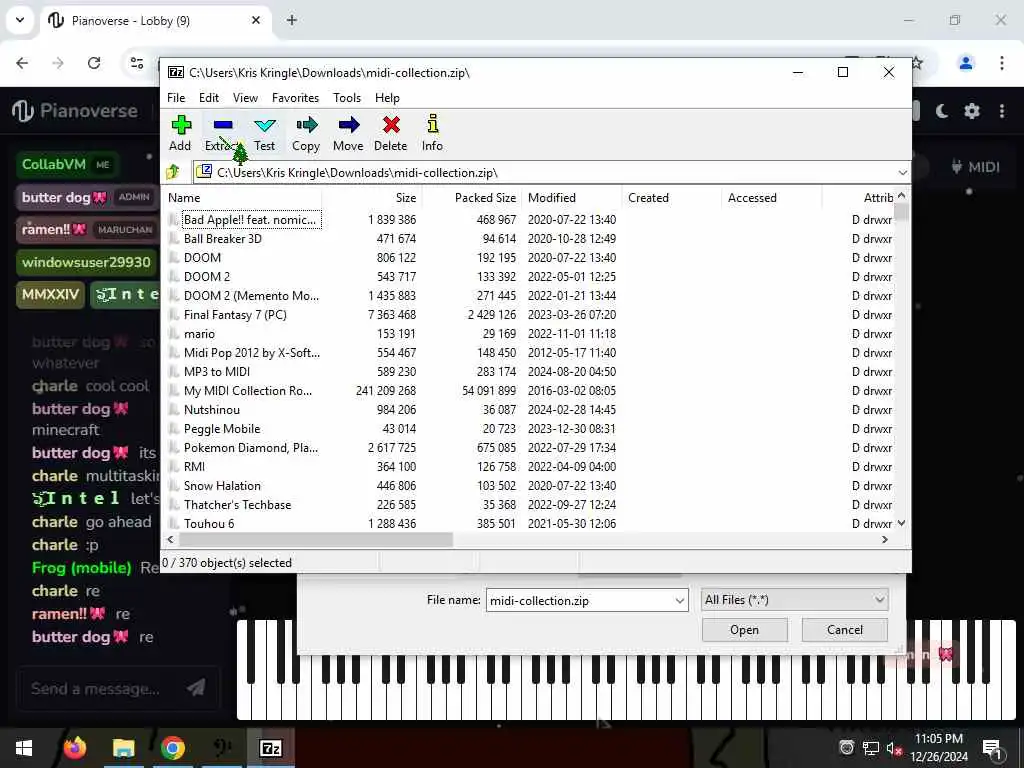The image size is (1024, 768).
Task: Open Firefox from the taskbar
Action: pyautogui.click(x=74, y=748)
